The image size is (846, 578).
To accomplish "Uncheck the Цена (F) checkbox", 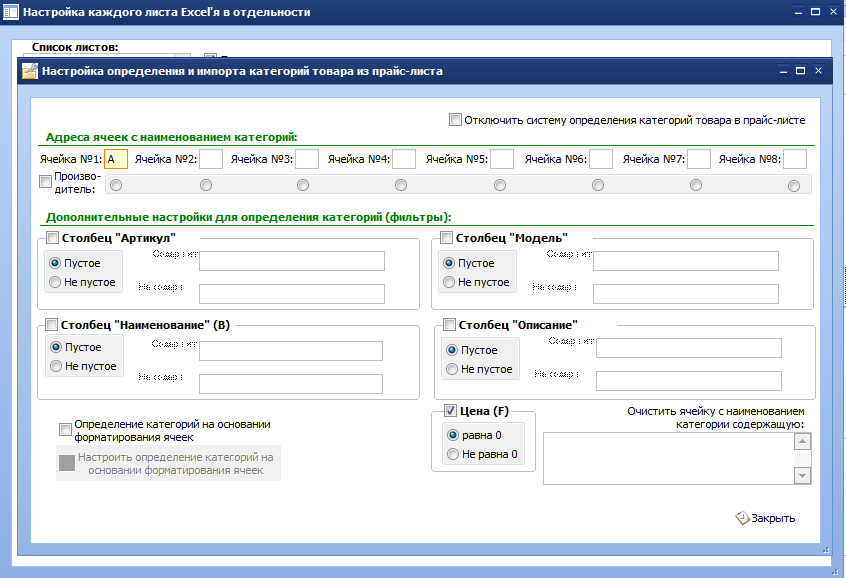I will coord(451,411).
